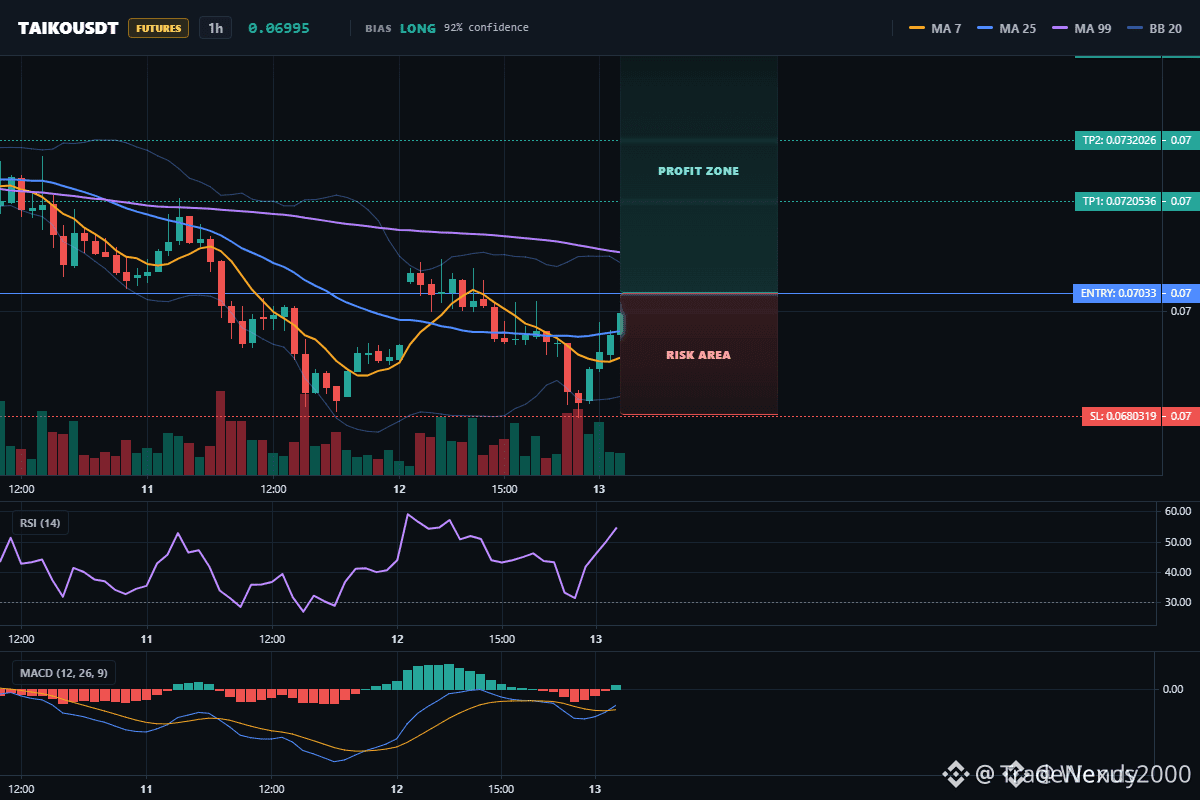Click the RSI (14) indicator label
This screenshot has width=1200, height=800.
pos(41,523)
